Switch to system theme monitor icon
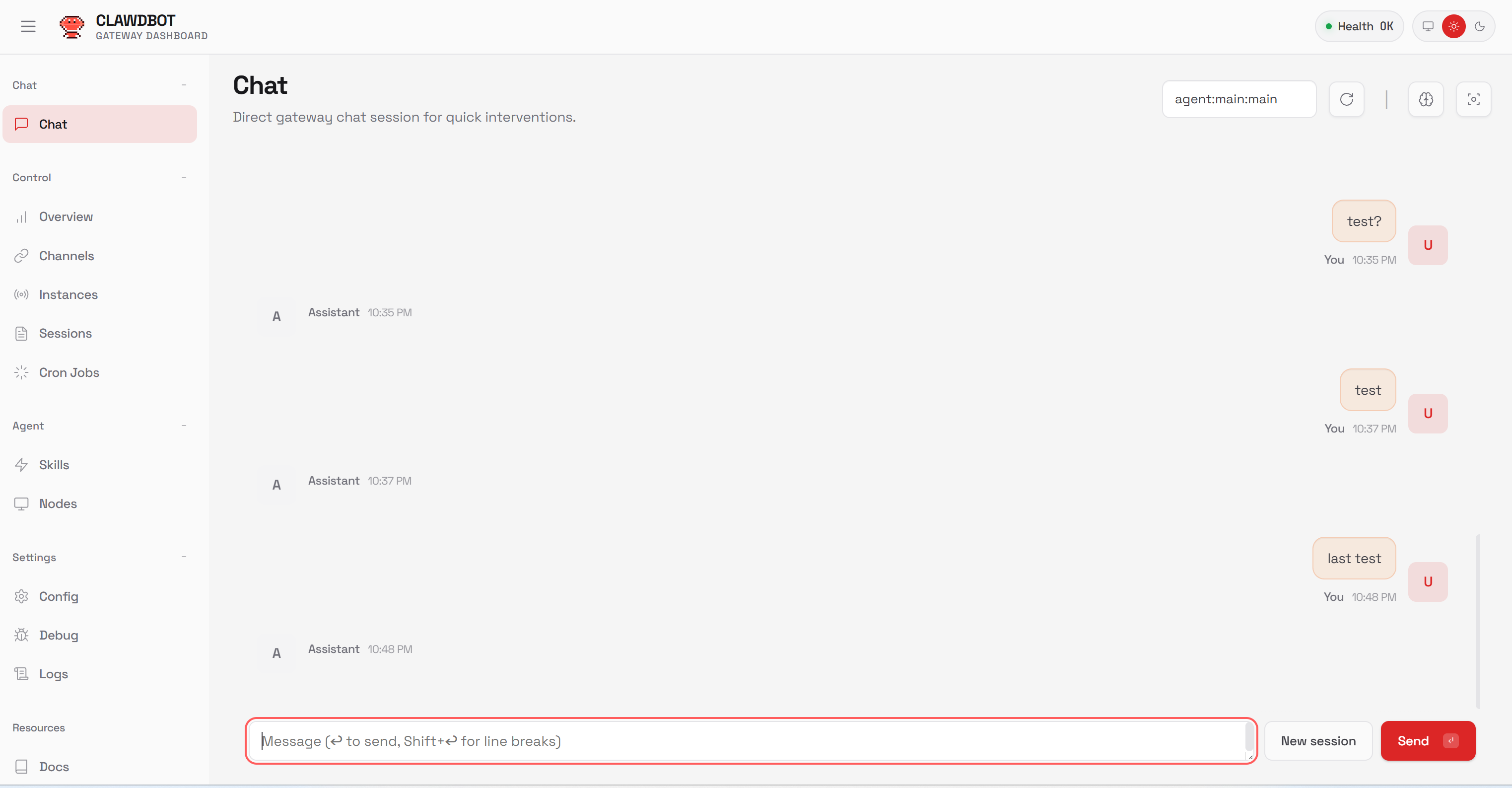1512x788 pixels. 1428,26
